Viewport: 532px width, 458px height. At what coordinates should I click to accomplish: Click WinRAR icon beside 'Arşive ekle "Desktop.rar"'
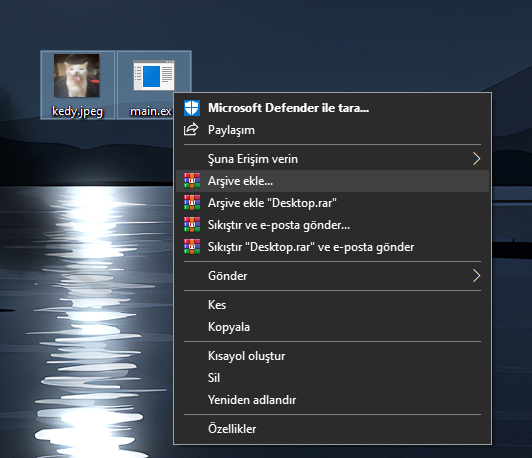coord(192,203)
